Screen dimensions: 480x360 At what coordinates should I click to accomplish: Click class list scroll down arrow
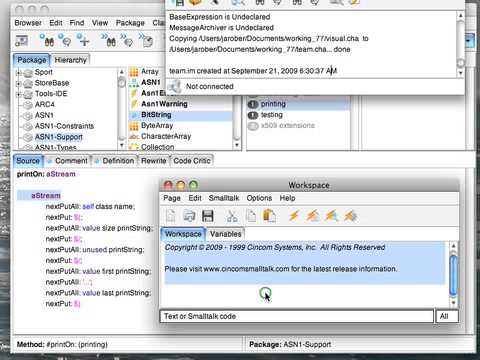click(237, 145)
